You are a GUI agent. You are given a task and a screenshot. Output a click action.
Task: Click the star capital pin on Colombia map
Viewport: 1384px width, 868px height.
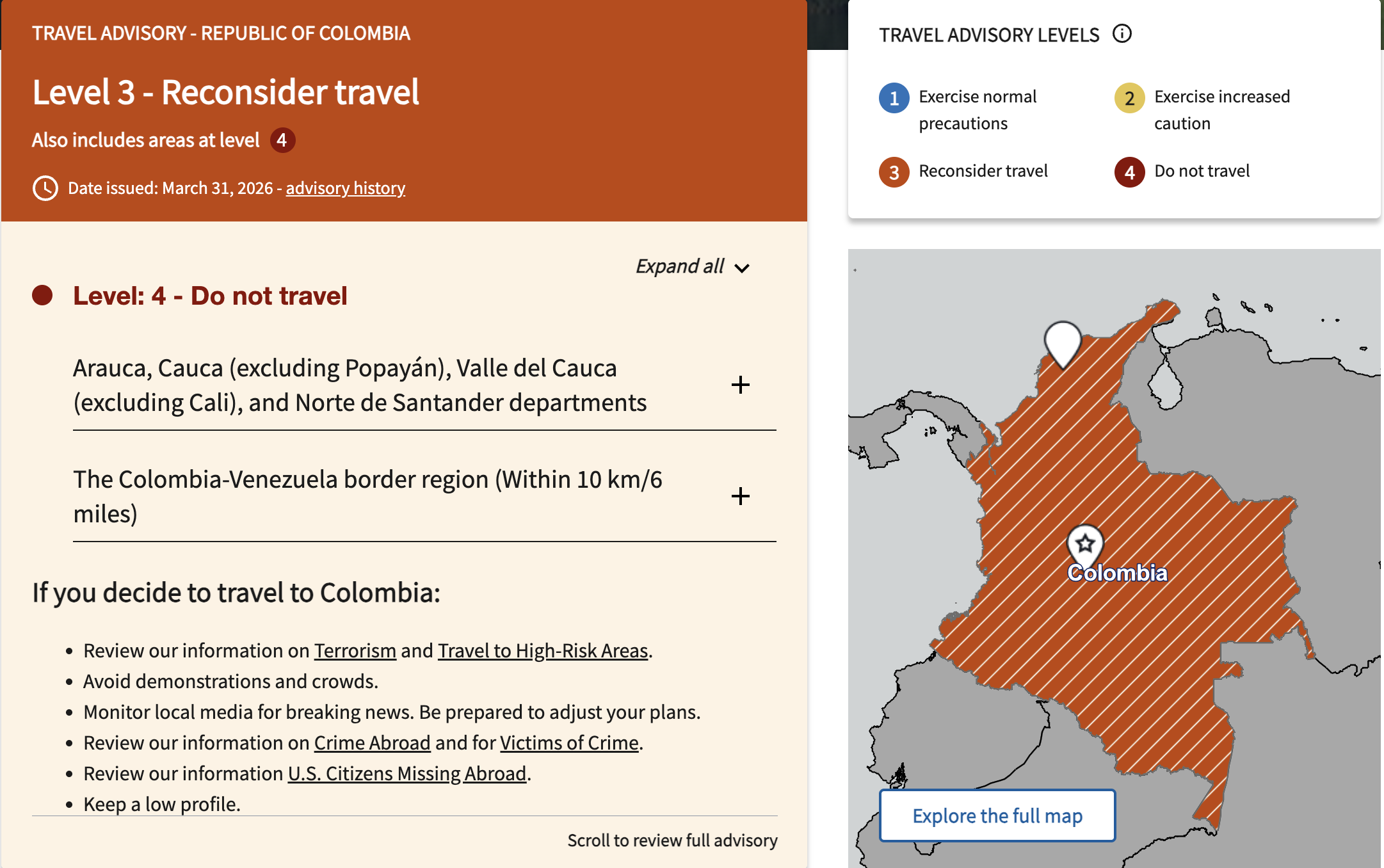(1085, 544)
